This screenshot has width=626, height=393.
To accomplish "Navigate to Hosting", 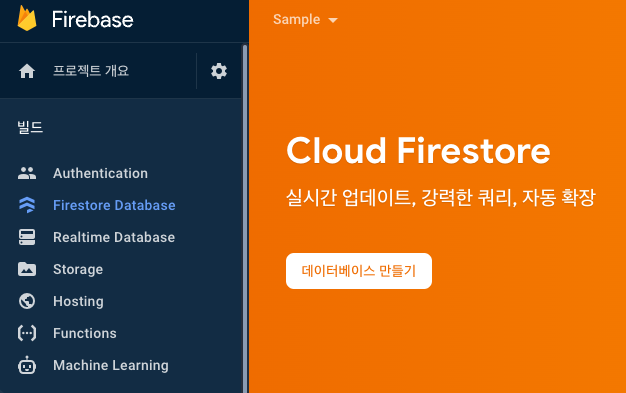I will (x=78, y=302).
